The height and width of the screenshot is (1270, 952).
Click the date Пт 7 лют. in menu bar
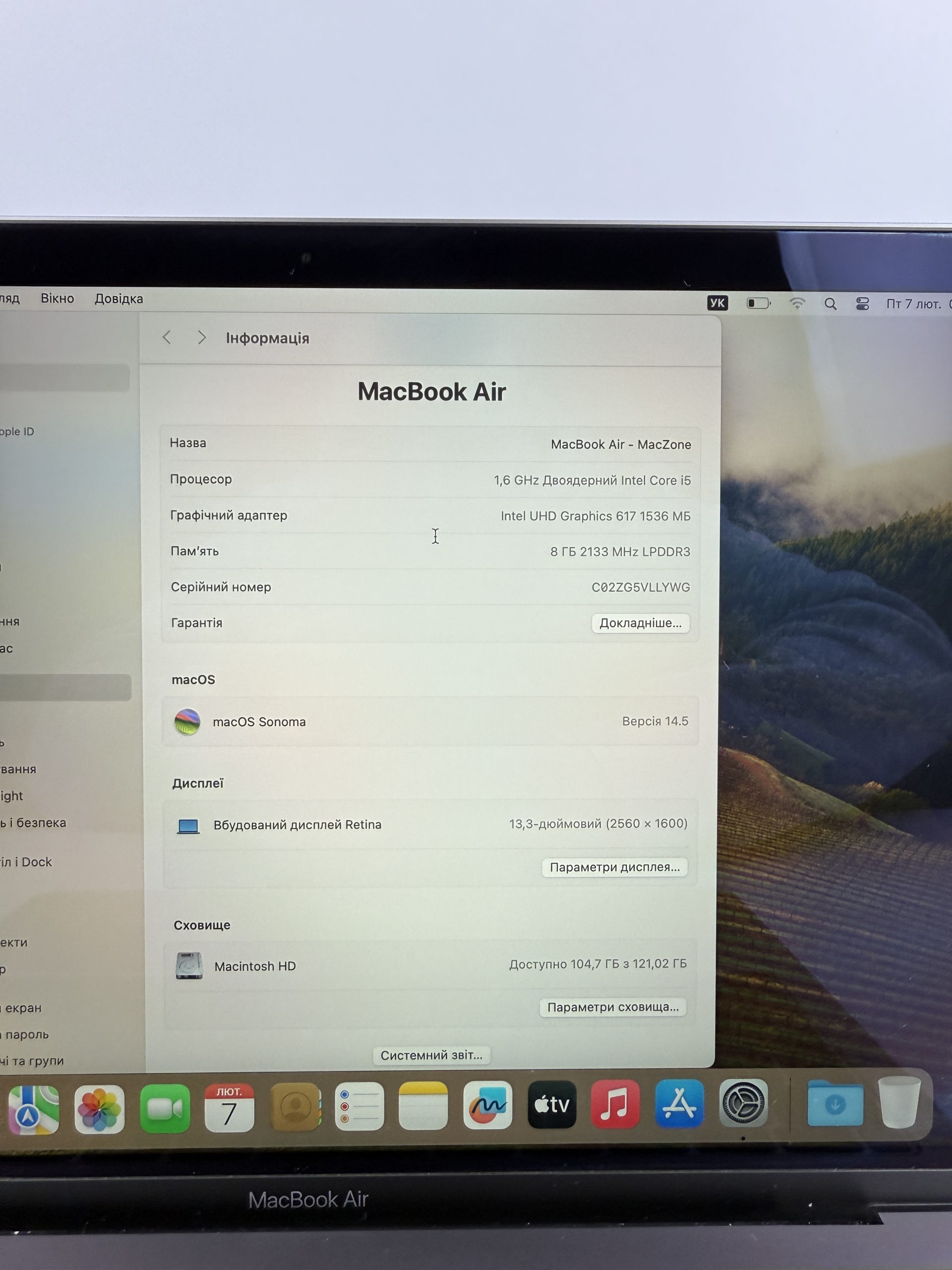[x=913, y=304]
